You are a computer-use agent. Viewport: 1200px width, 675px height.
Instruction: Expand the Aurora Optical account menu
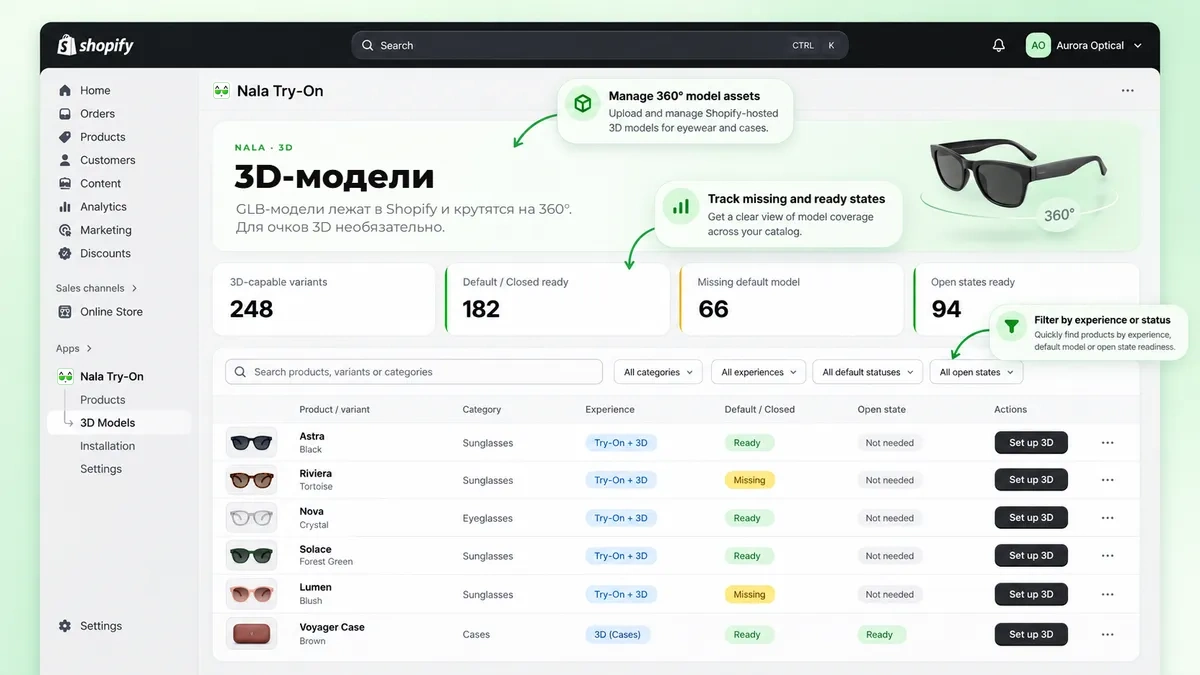1138,46
